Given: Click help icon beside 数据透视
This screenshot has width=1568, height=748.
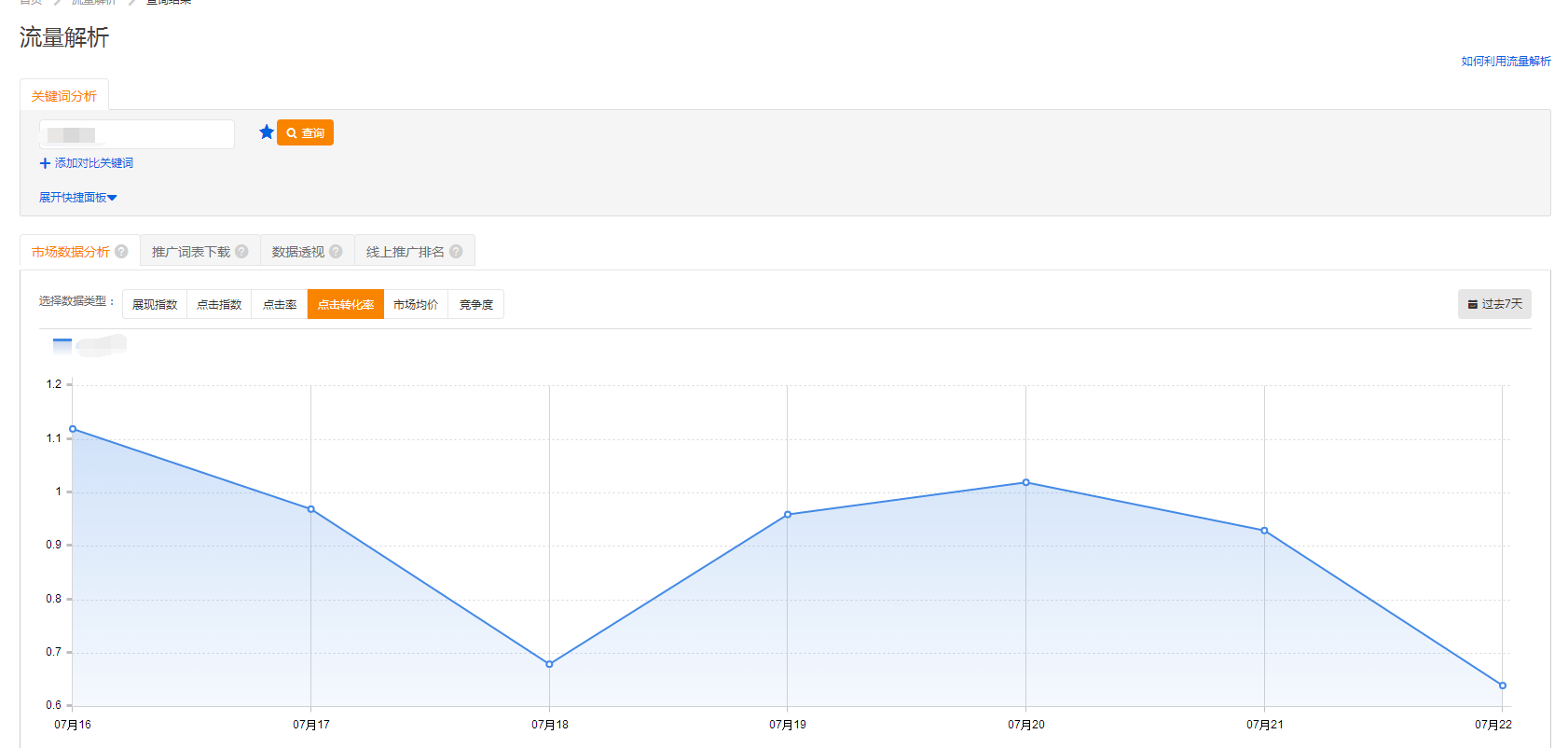Looking at the screenshot, I should (x=336, y=252).
